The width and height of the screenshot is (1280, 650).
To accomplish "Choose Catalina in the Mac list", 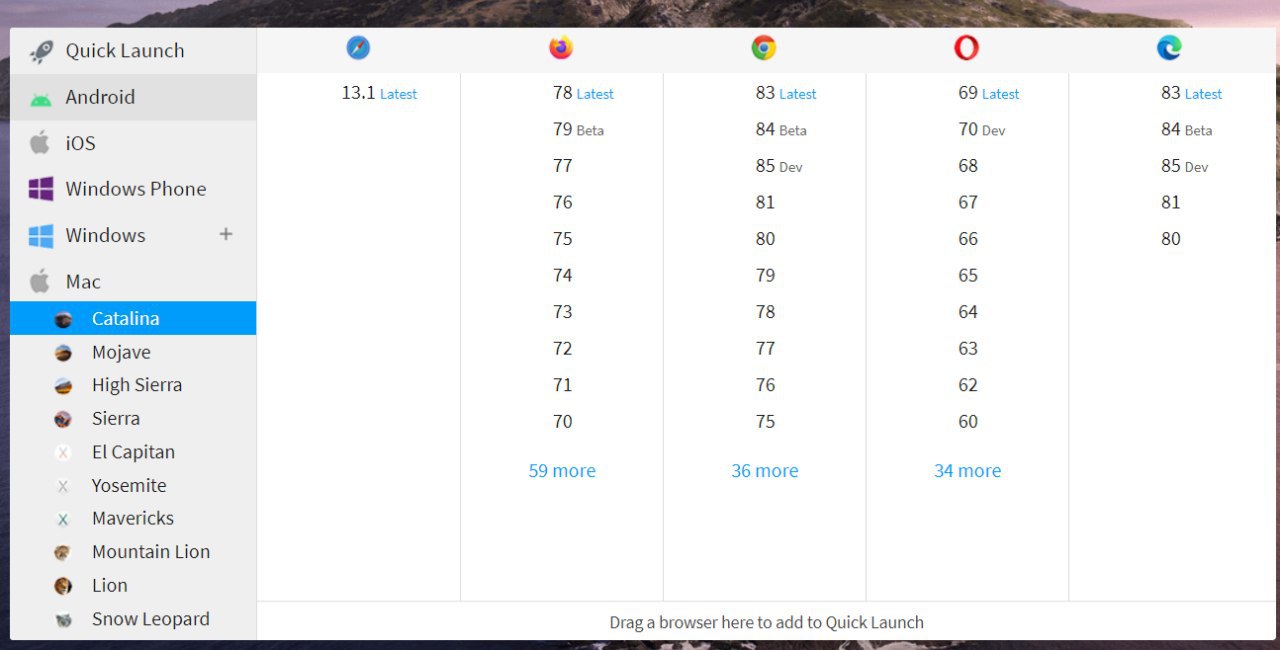I will pos(133,318).
